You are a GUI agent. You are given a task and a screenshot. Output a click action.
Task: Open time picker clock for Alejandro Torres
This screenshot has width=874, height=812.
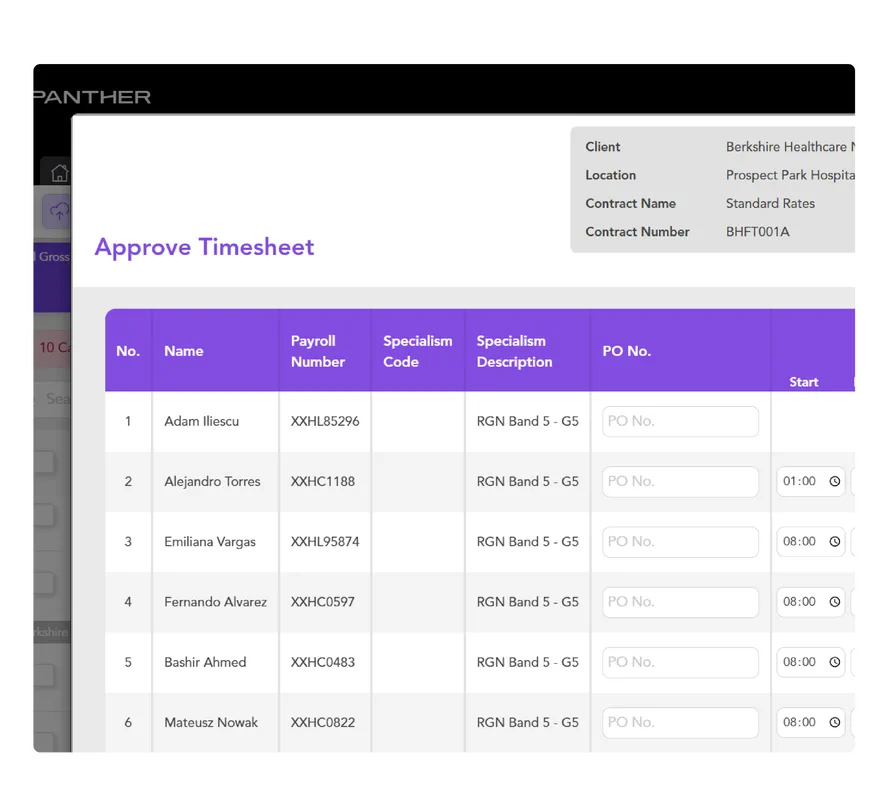[x=834, y=482]
